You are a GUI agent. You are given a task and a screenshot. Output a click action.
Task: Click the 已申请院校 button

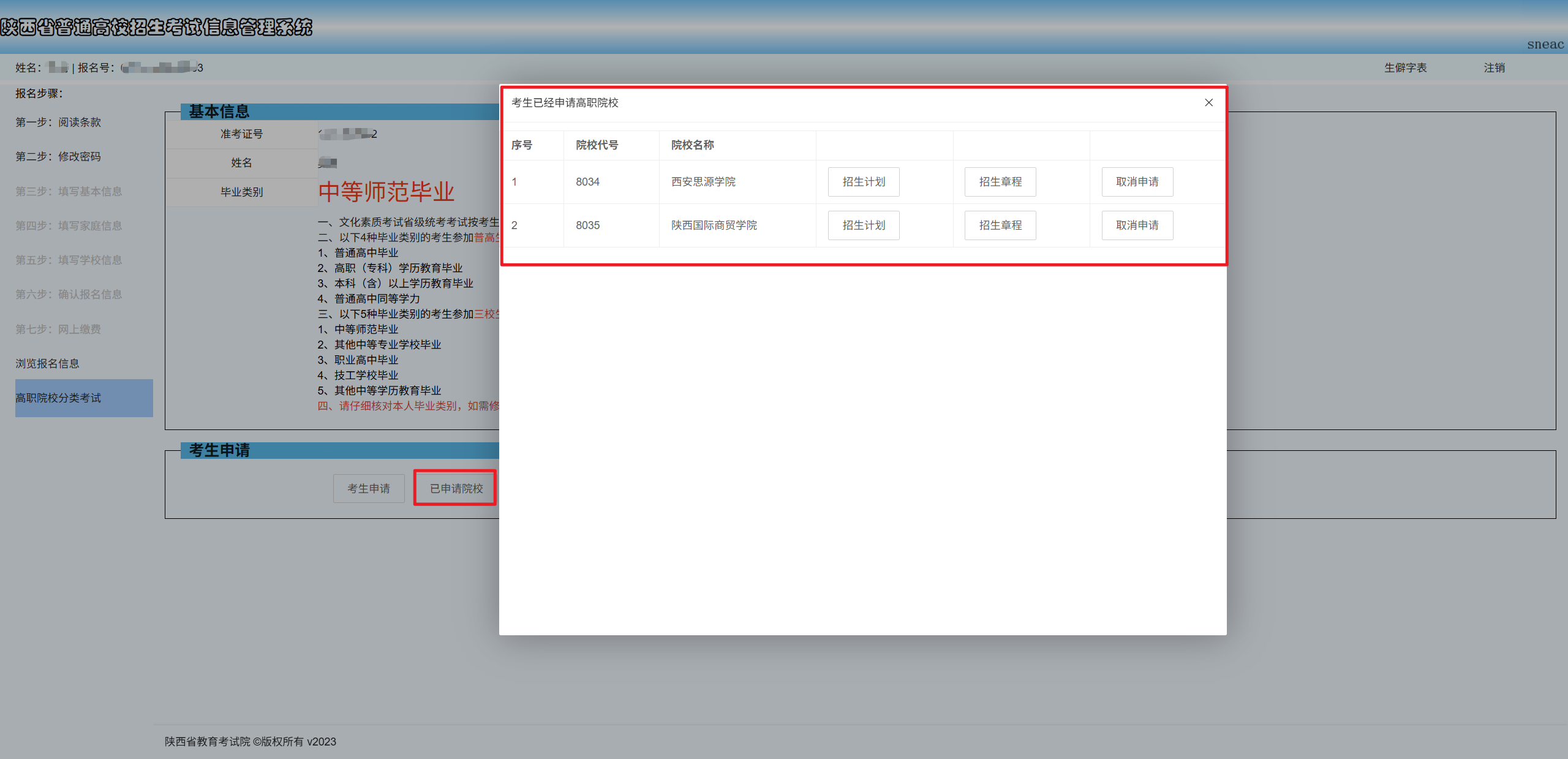[x=454, y=488]
